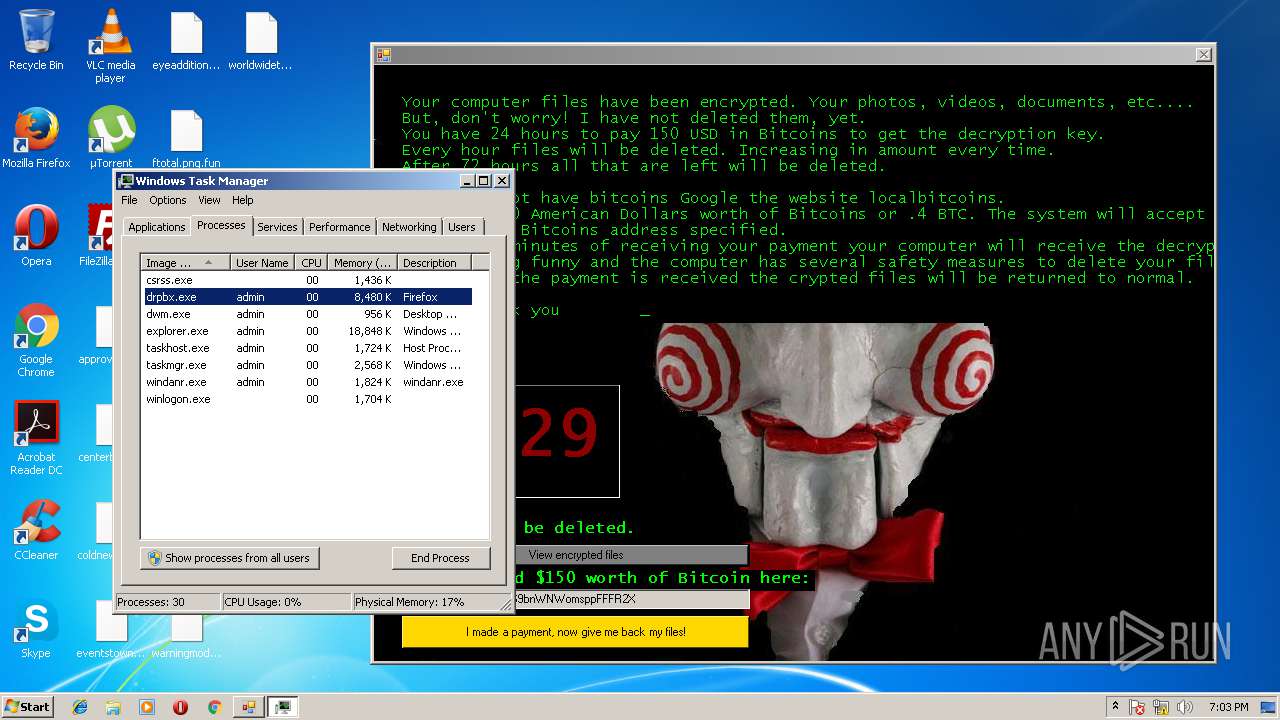Click the network status tray icon

tap(1162, 707)
